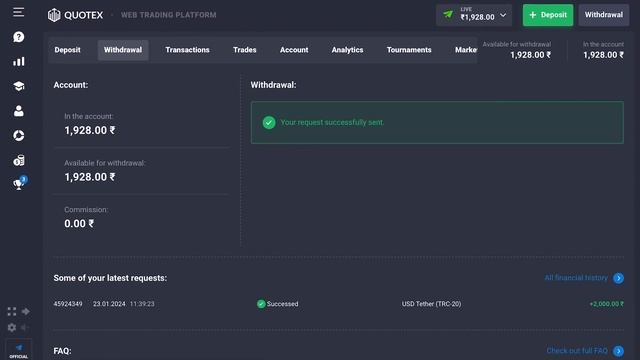
Task: Switch to the Transactions tab
Action: tap(187, 50)
